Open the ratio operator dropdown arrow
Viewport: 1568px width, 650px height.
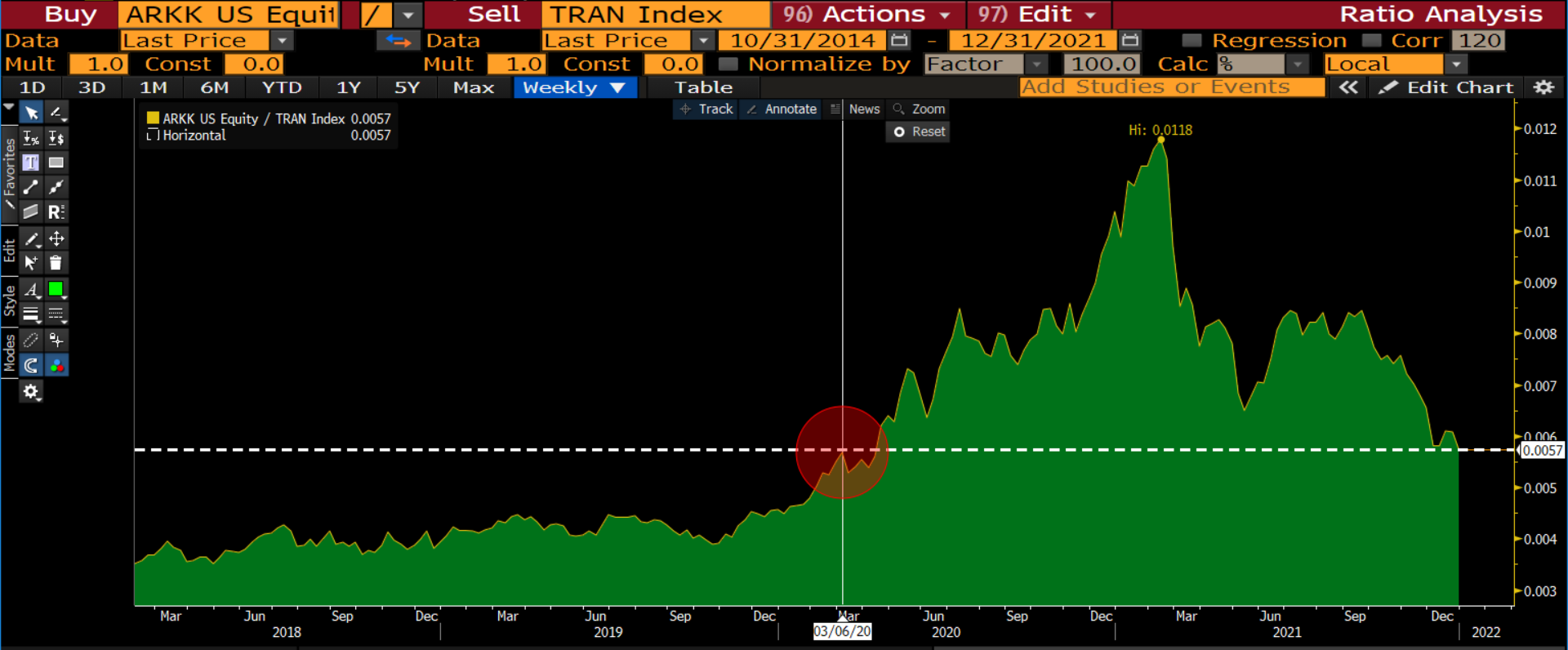click(x=408, y=15)
